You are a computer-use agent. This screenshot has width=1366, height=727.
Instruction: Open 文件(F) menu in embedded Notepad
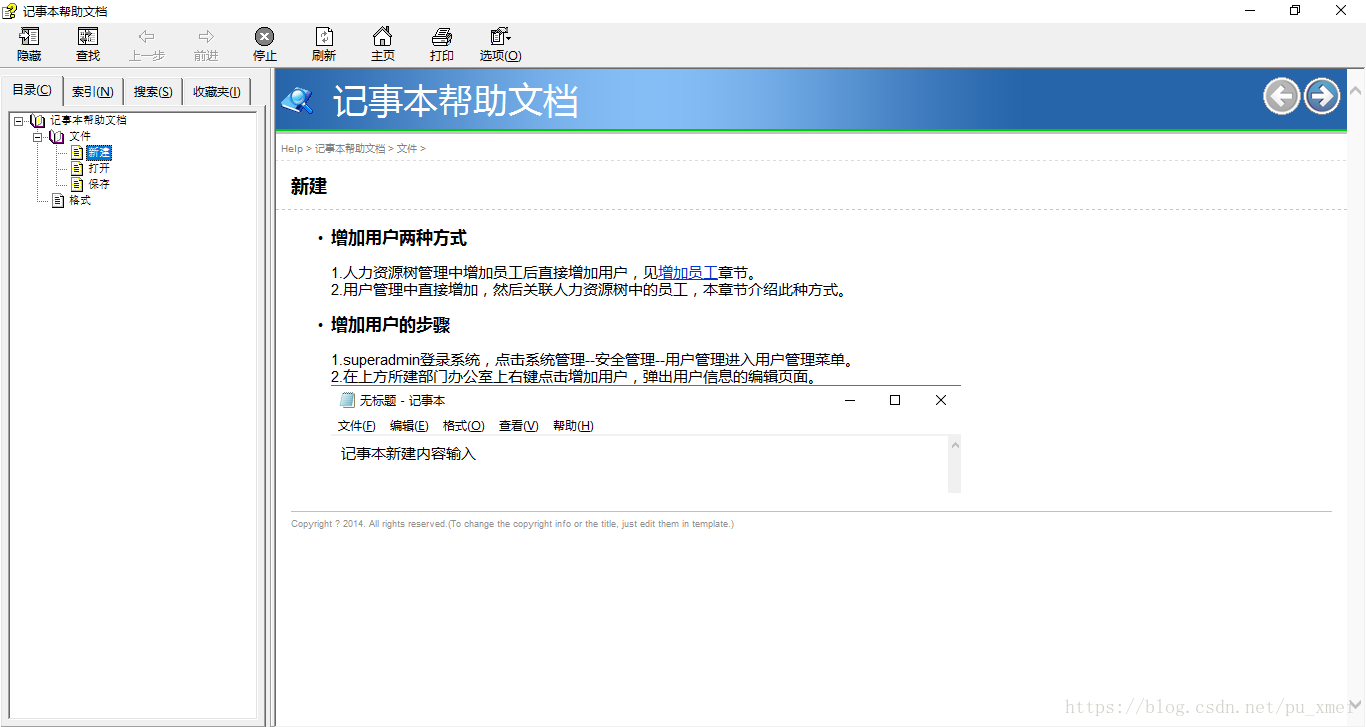pos(357,426)
